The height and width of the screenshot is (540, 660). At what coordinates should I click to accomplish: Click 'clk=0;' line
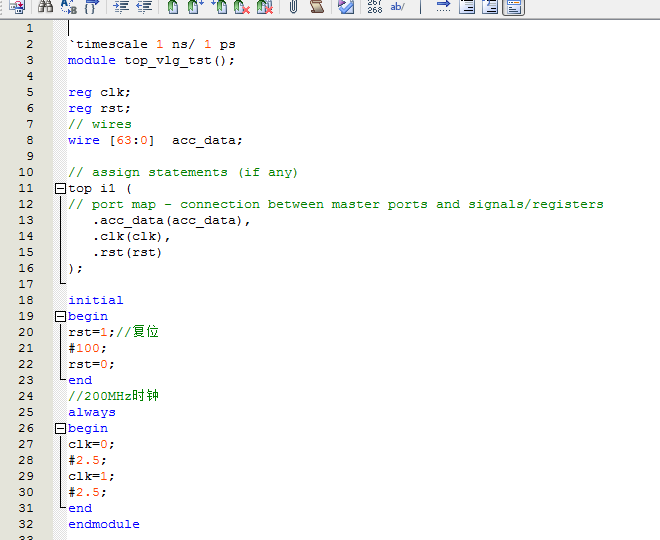91,444
